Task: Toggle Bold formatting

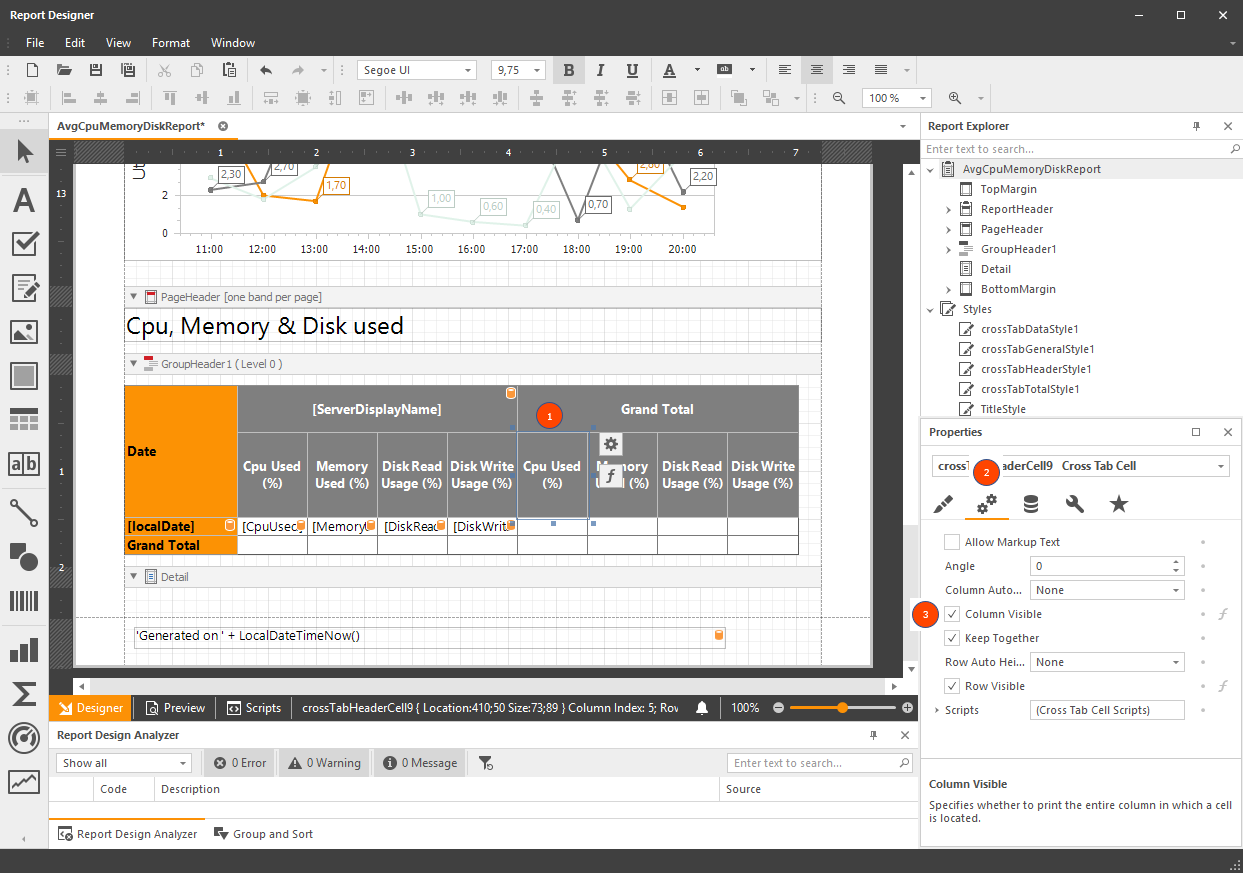Action: pos(569,70)
